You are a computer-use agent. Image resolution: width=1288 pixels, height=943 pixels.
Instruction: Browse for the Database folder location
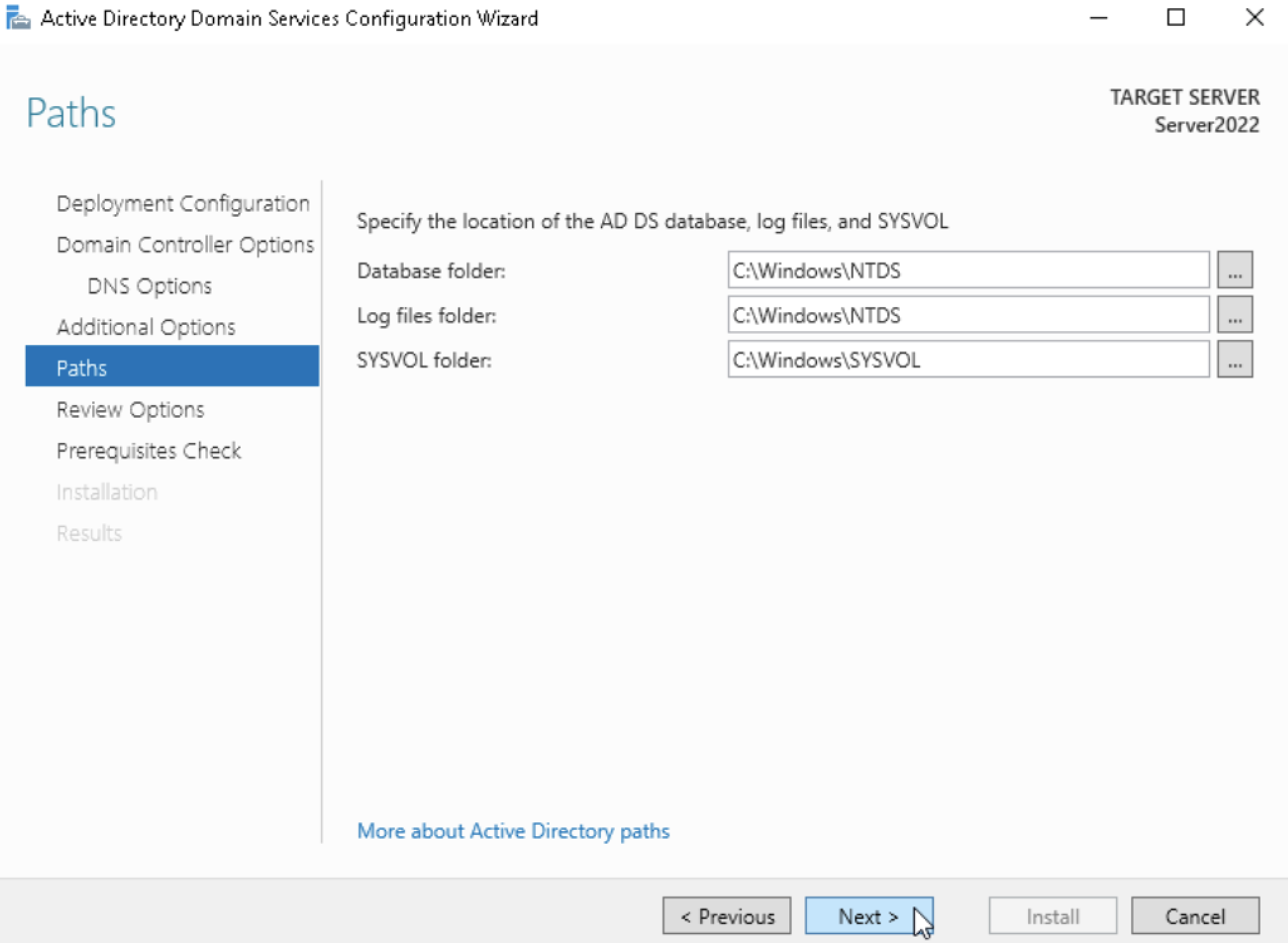(x=1234, y=271)
